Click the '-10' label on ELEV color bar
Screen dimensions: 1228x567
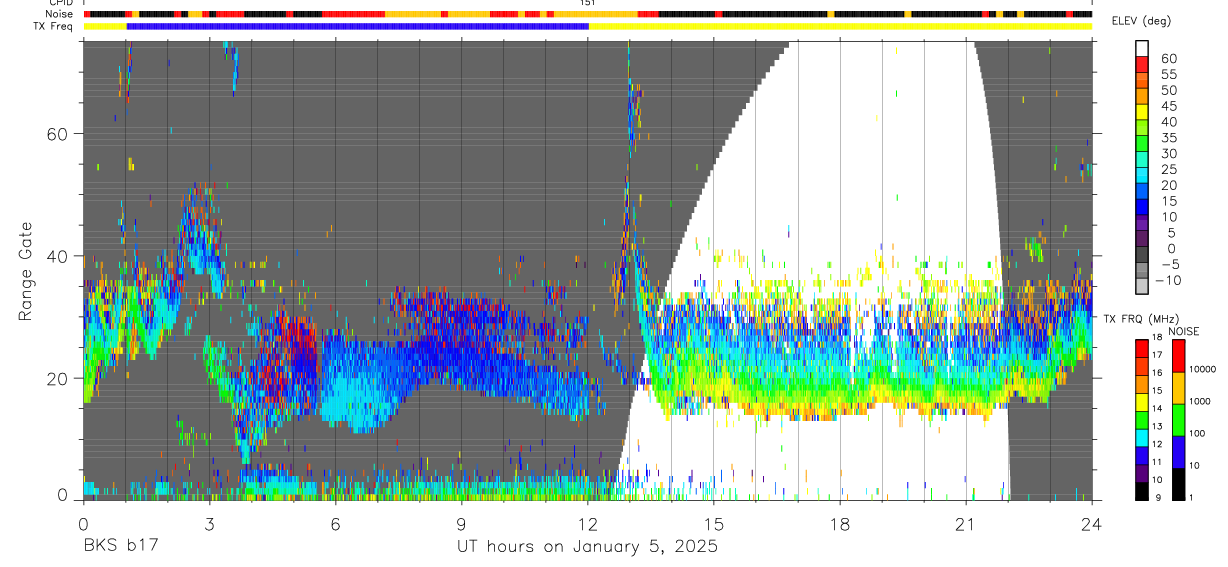pyautogui.click(x=1168, y=280)
